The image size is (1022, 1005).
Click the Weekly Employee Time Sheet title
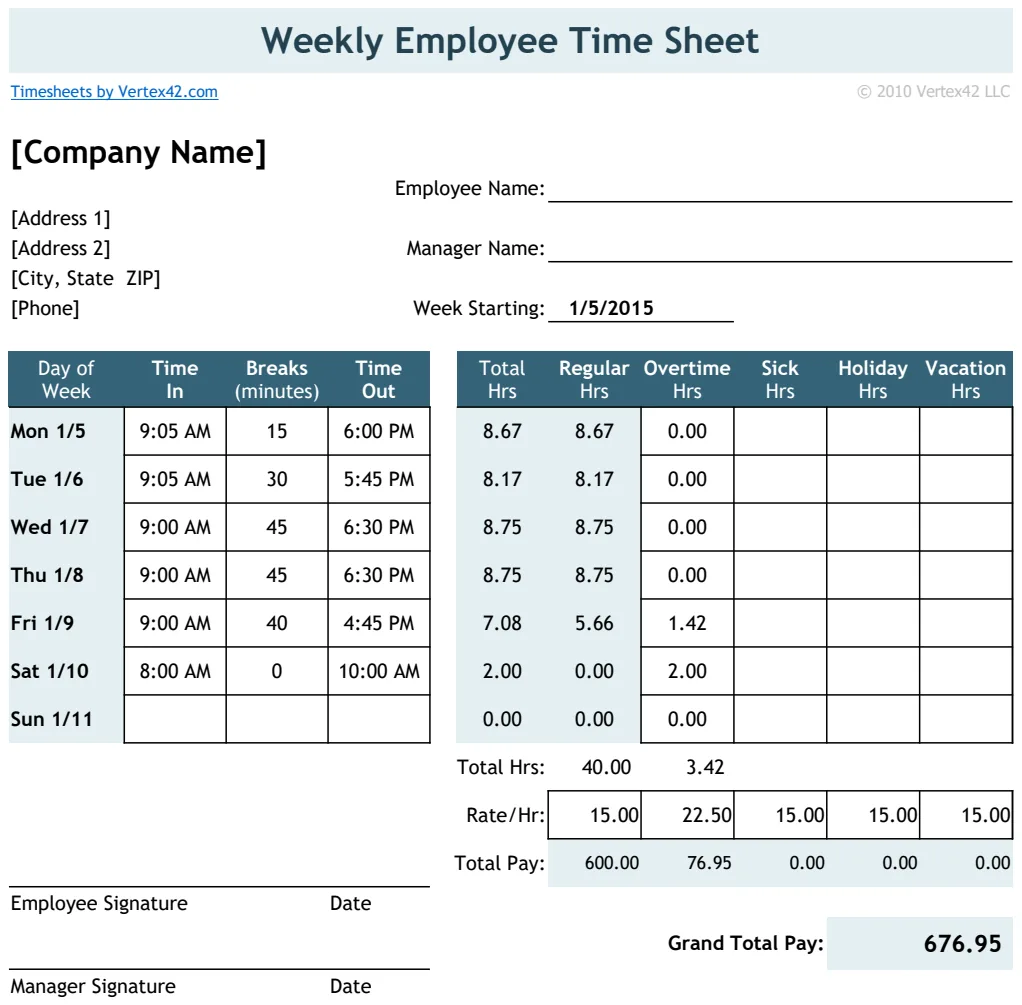[510, 41]
